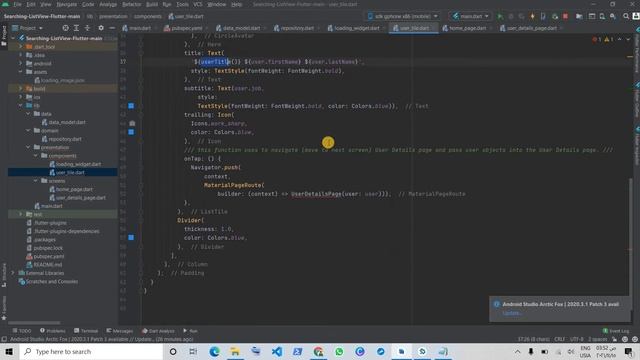
Task: Click the Project panel horizontal scrollbar
Action: click(34, 323)
